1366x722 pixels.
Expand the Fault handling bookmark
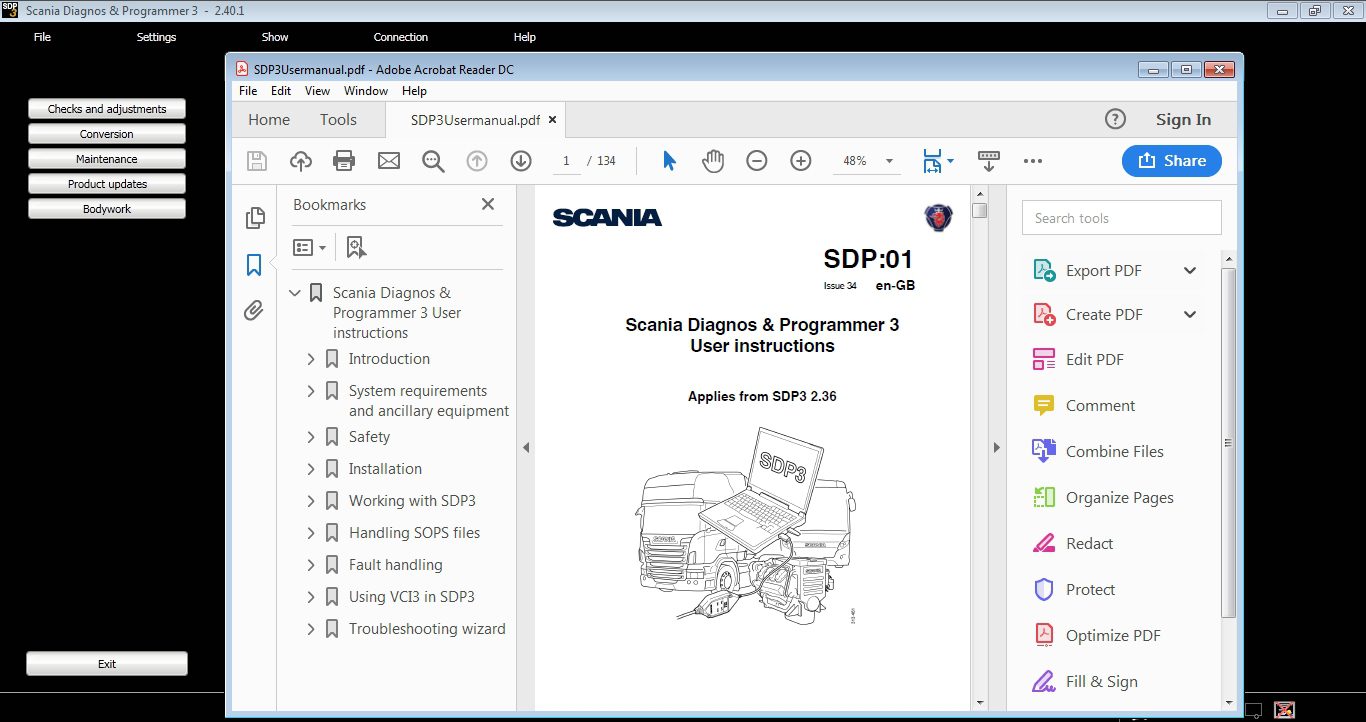(x=311, y=564)
